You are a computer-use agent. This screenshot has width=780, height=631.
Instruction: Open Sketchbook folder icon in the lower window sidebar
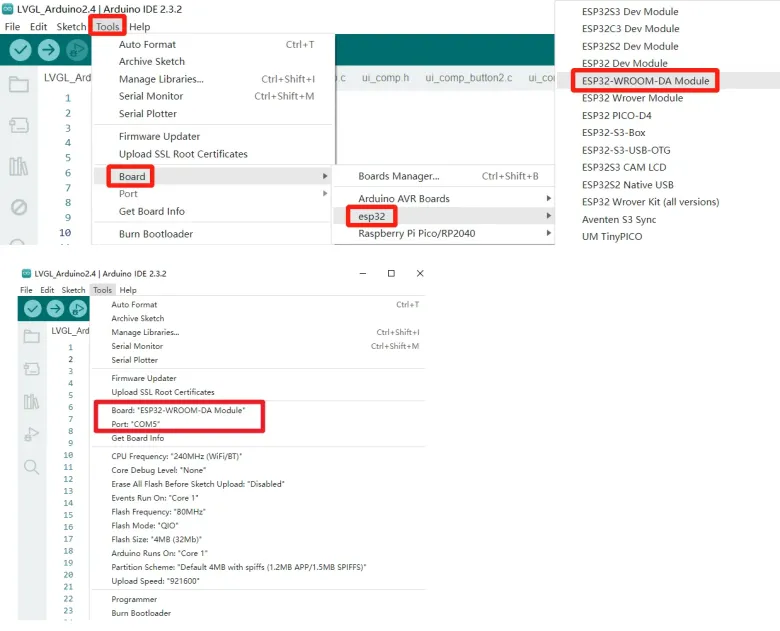coord(31,336)
